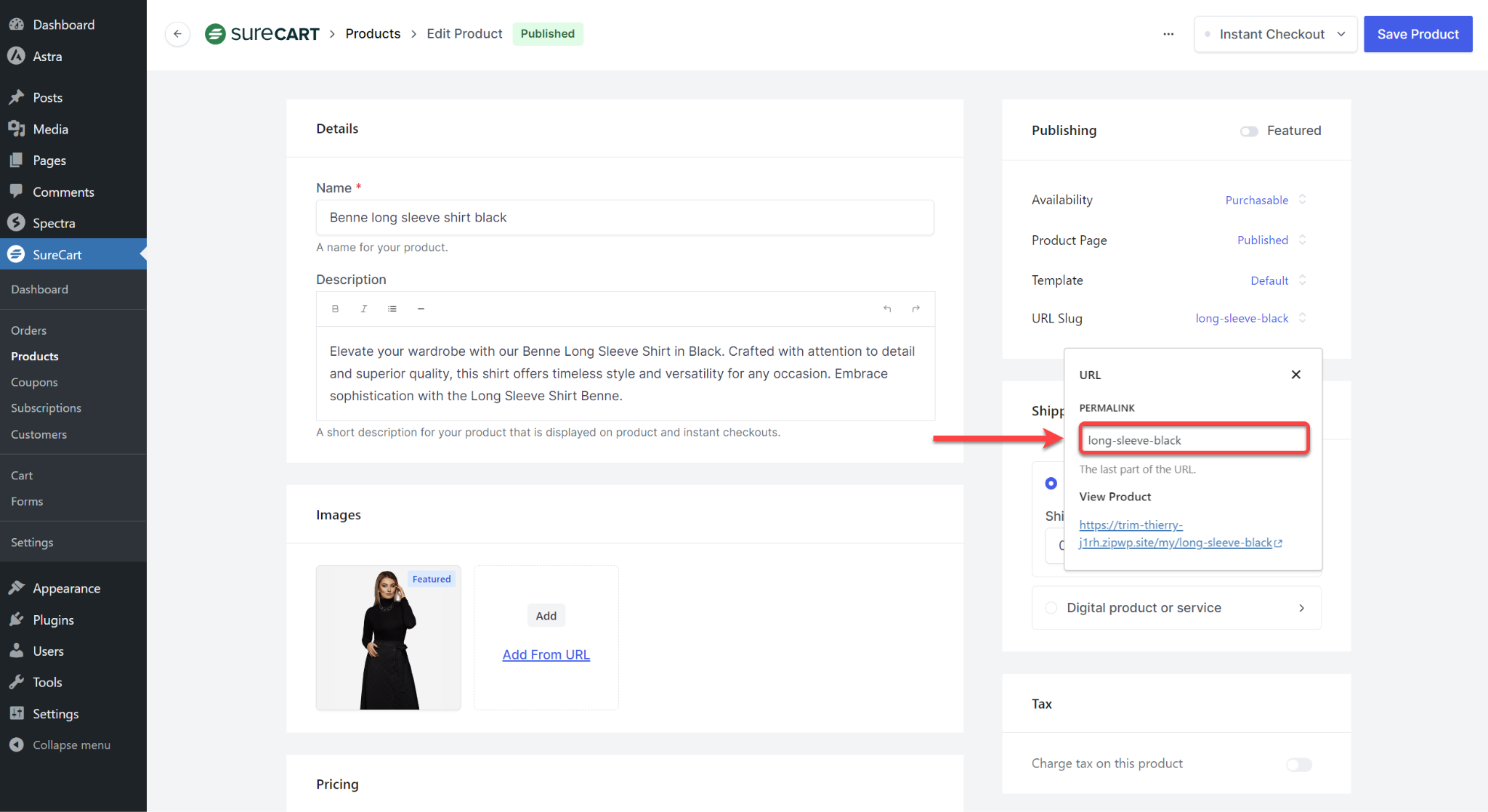This screenshot has width=1488, height=812.
Task: Toggle the Featured switch in Publishing
Action: (x=1249, y=131)
